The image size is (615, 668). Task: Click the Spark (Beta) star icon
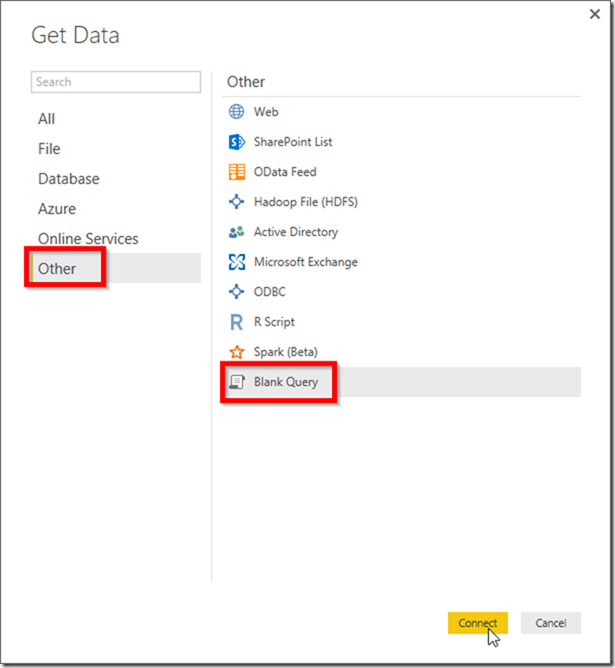coord(236,352)
